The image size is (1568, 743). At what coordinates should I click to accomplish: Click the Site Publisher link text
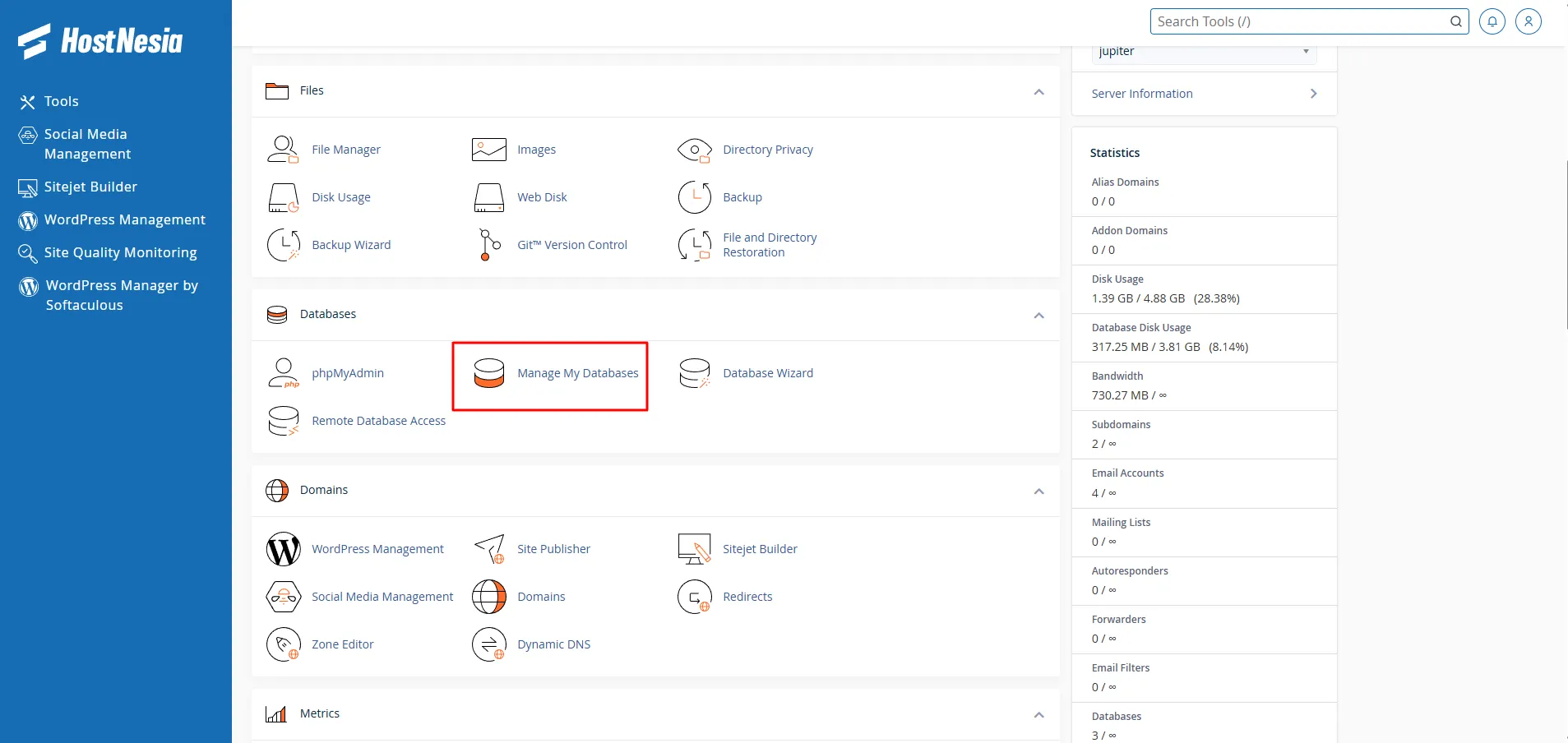[554, 549]
